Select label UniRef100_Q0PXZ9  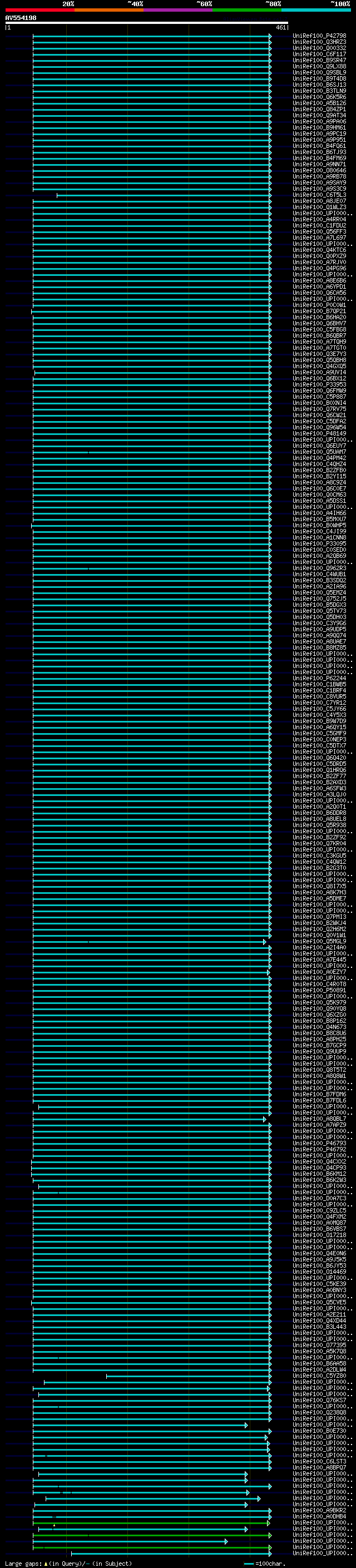point(319,256)
